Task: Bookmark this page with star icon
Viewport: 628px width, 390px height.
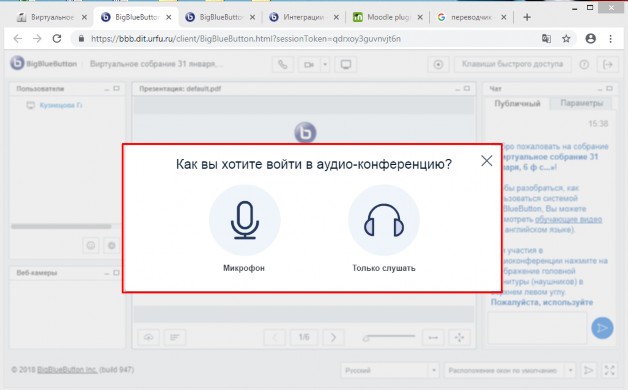Action: 566,39
